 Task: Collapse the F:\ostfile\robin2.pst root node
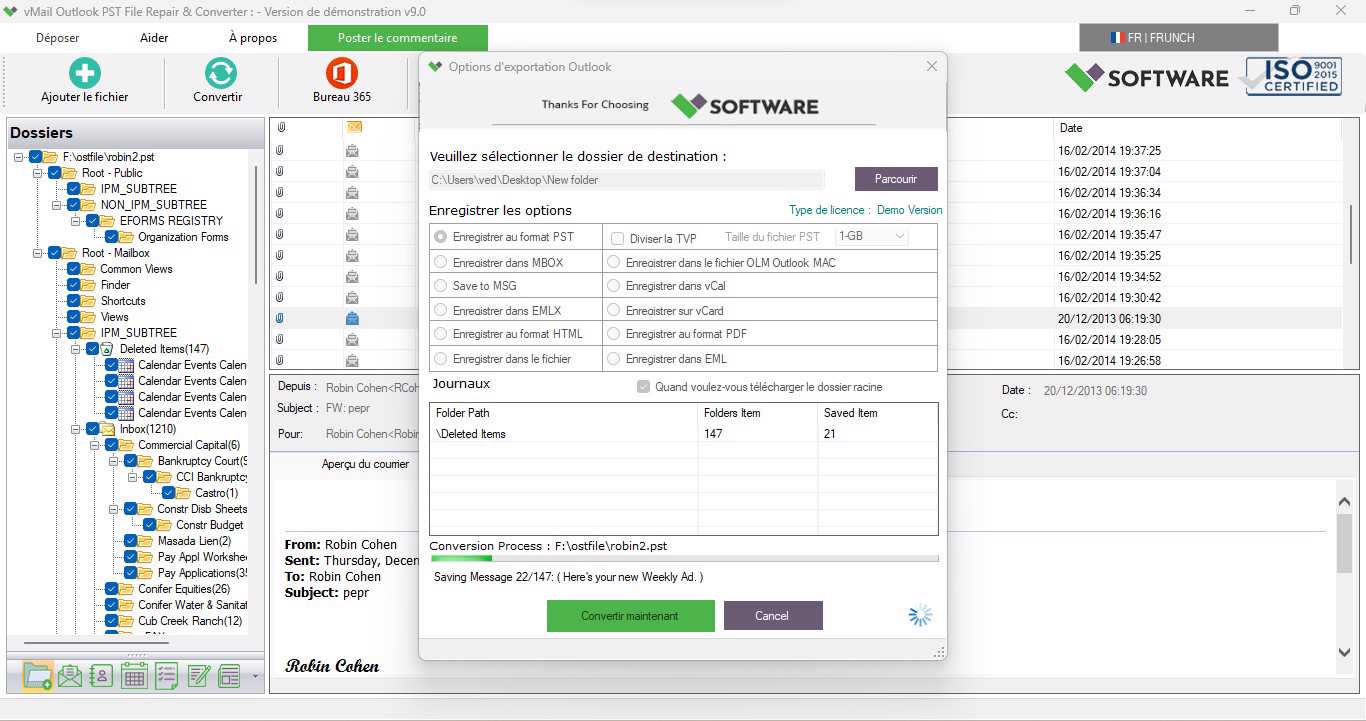19,157
